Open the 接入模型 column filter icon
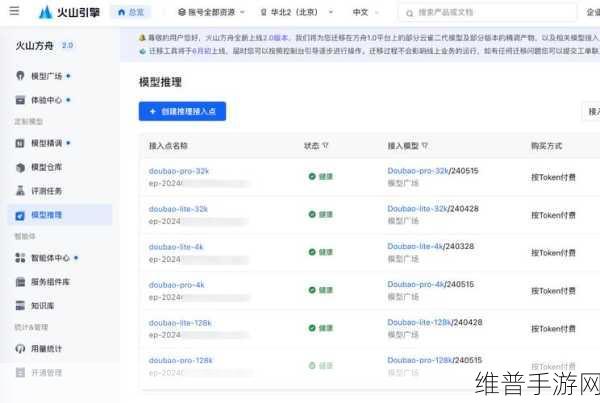600x403 pixels. tap(424, 145)
